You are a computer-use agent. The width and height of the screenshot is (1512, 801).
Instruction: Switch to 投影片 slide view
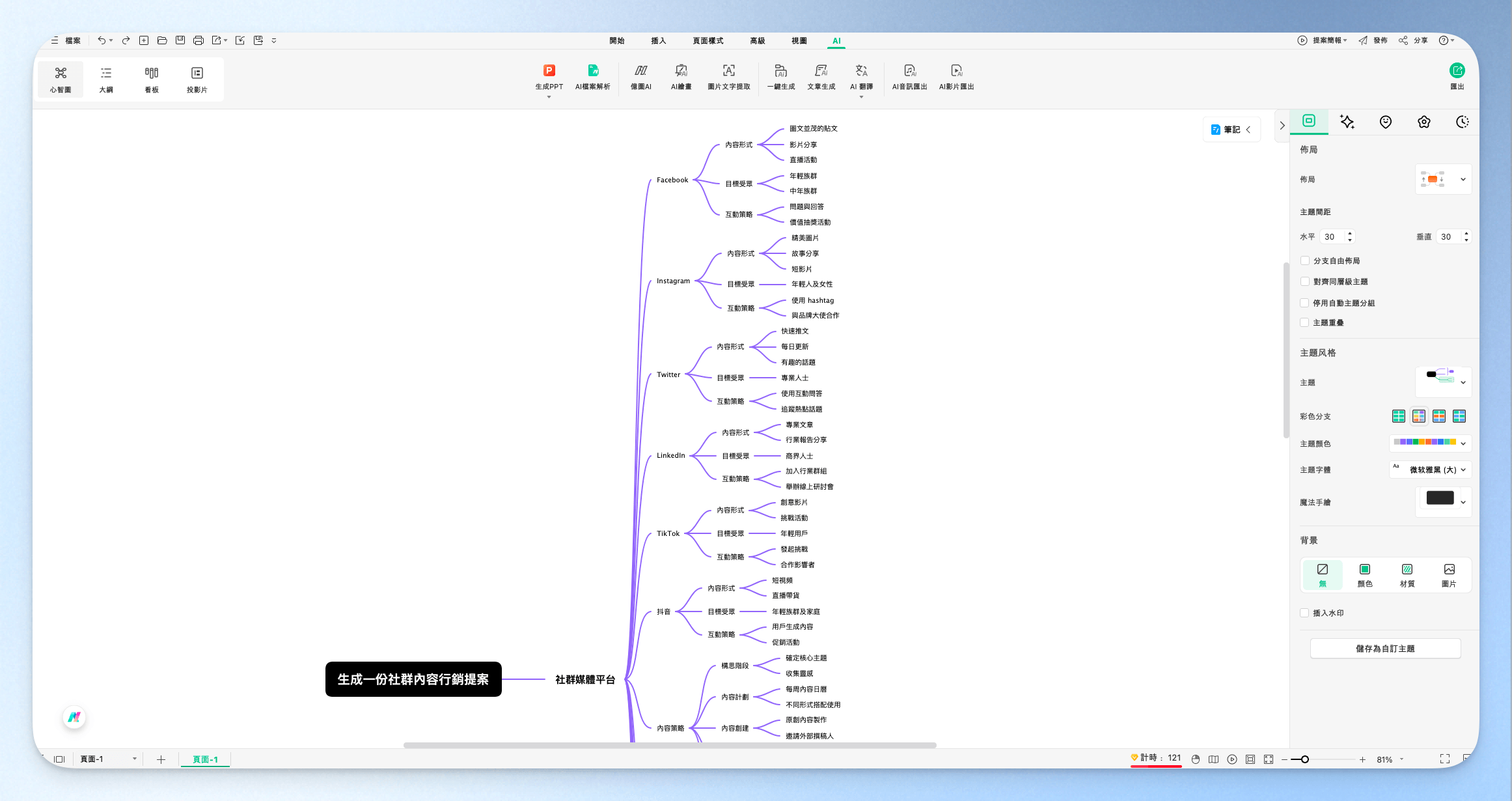click(x=197, y=79)
